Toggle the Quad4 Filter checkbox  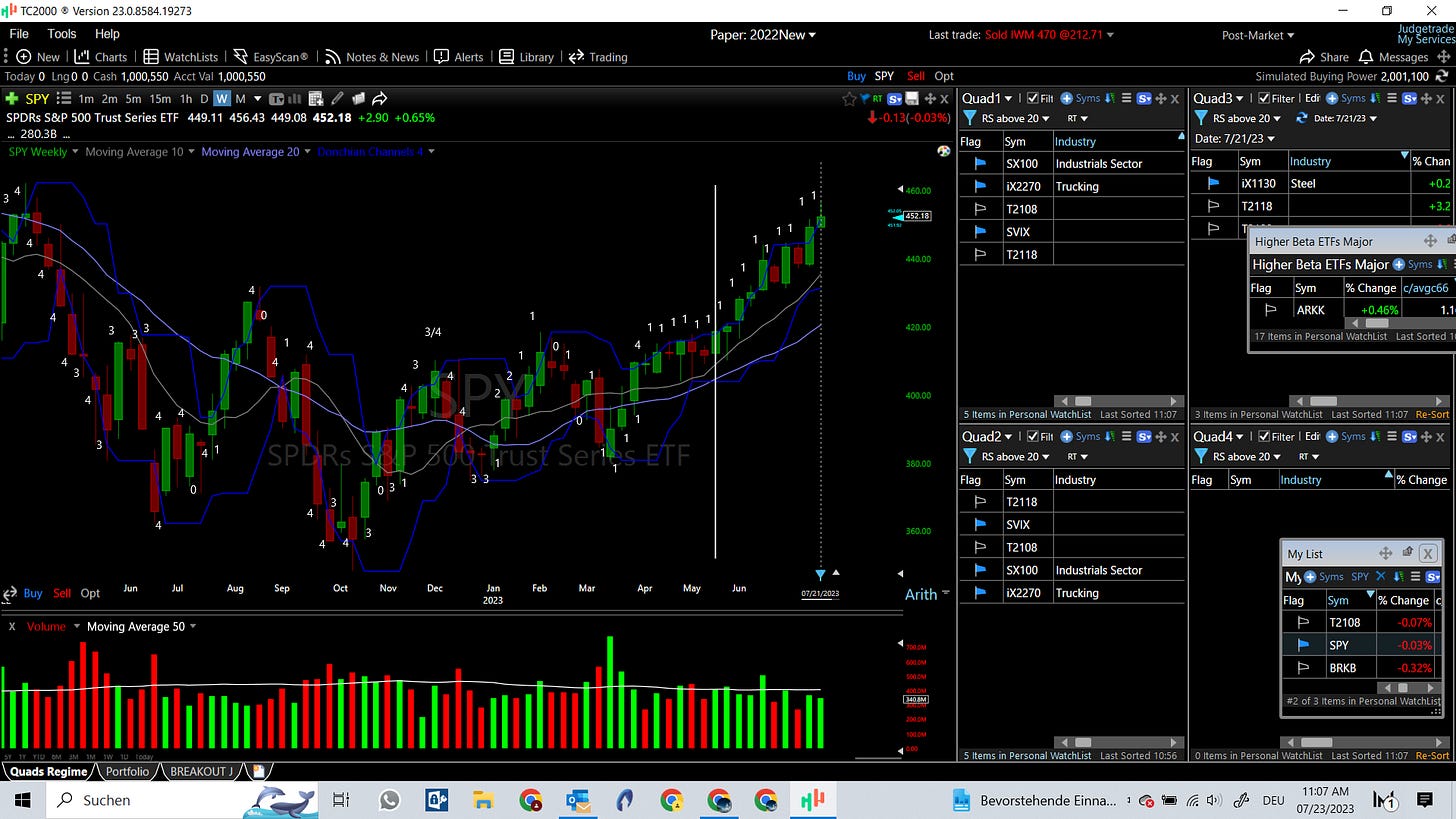pos(1264,436)
